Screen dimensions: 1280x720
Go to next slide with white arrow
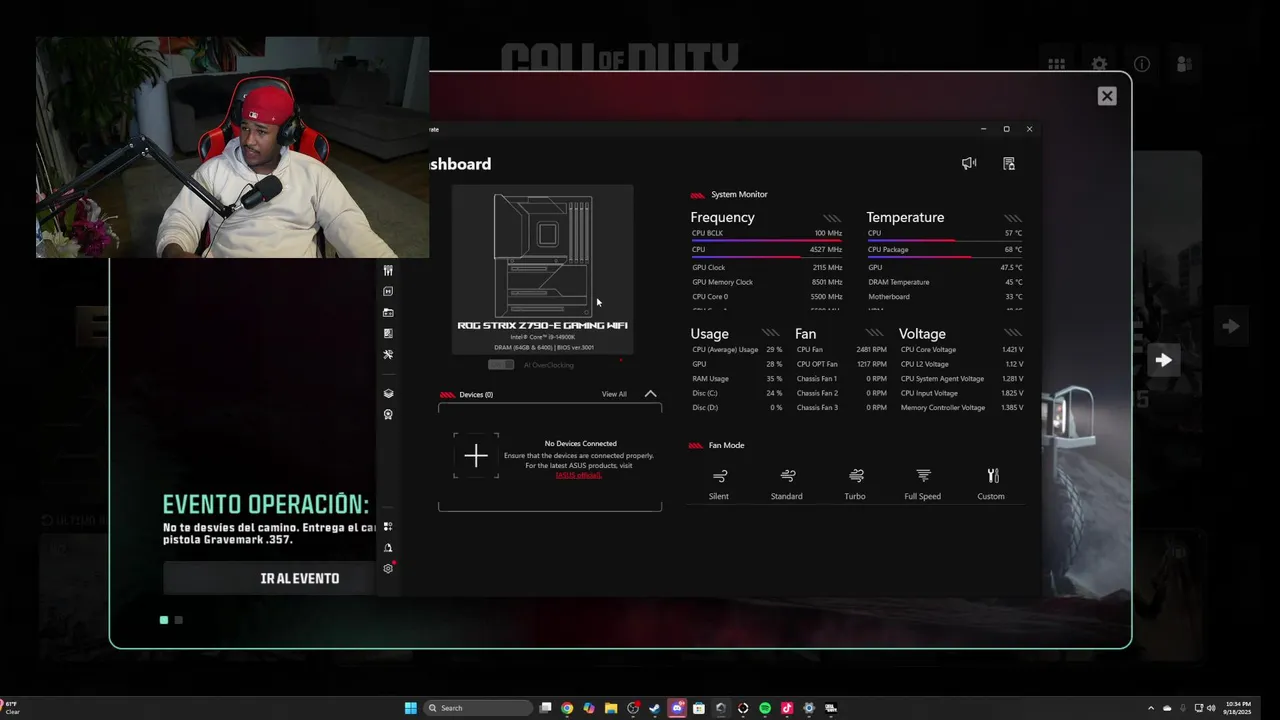click(1163, 360)
